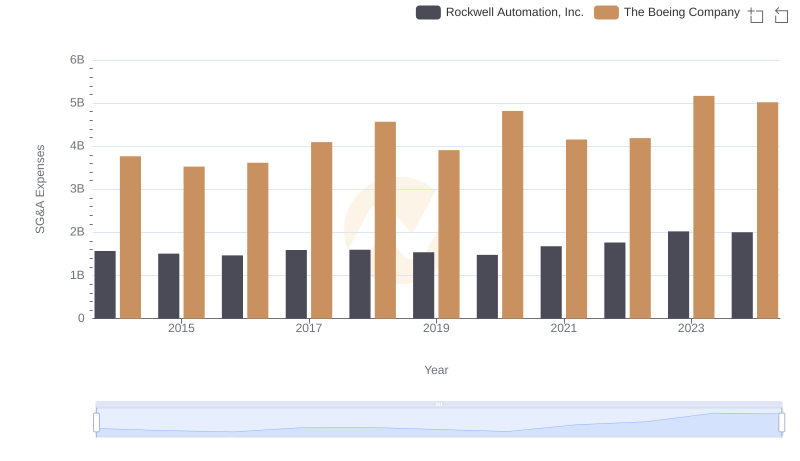Viewport: 800px width, 461px height.
Task: Click the Boeing bar for 2019
Action: click(x=449, y=234)
